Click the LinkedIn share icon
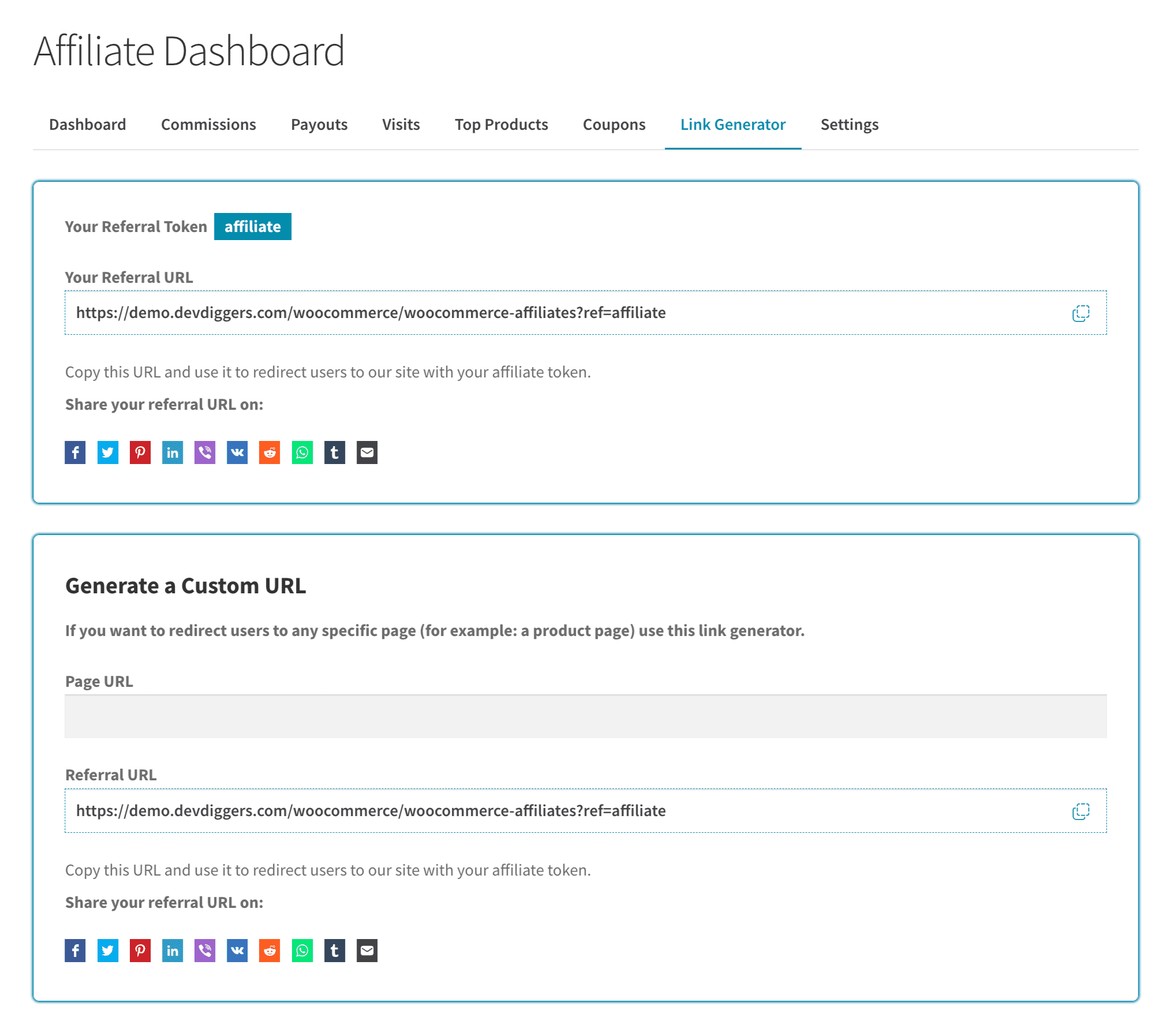The width and height of the screenshot is (1168, 1036). coord(173,452)
